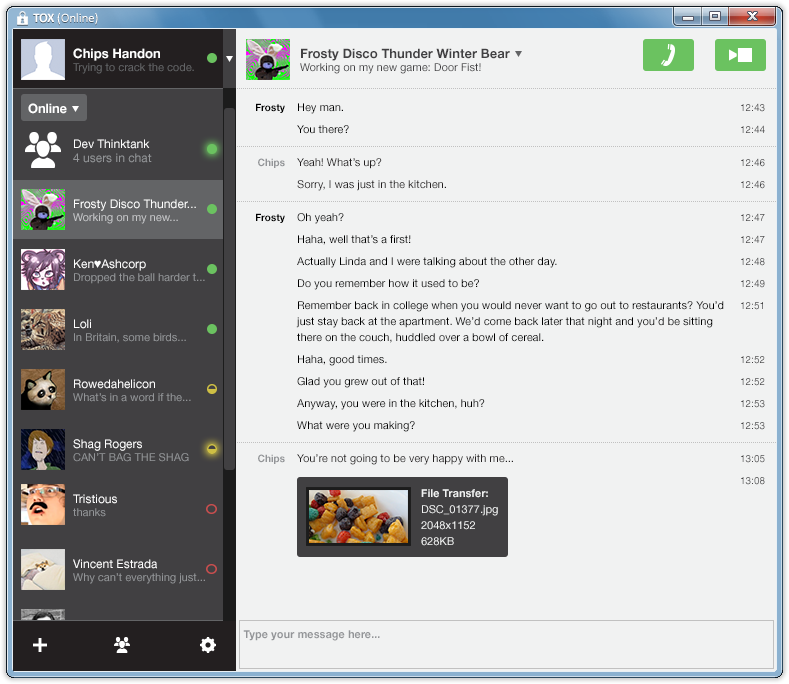789x684 pixels.
Task: Create a group chat via people icon
Action: [x=122, y=645]
